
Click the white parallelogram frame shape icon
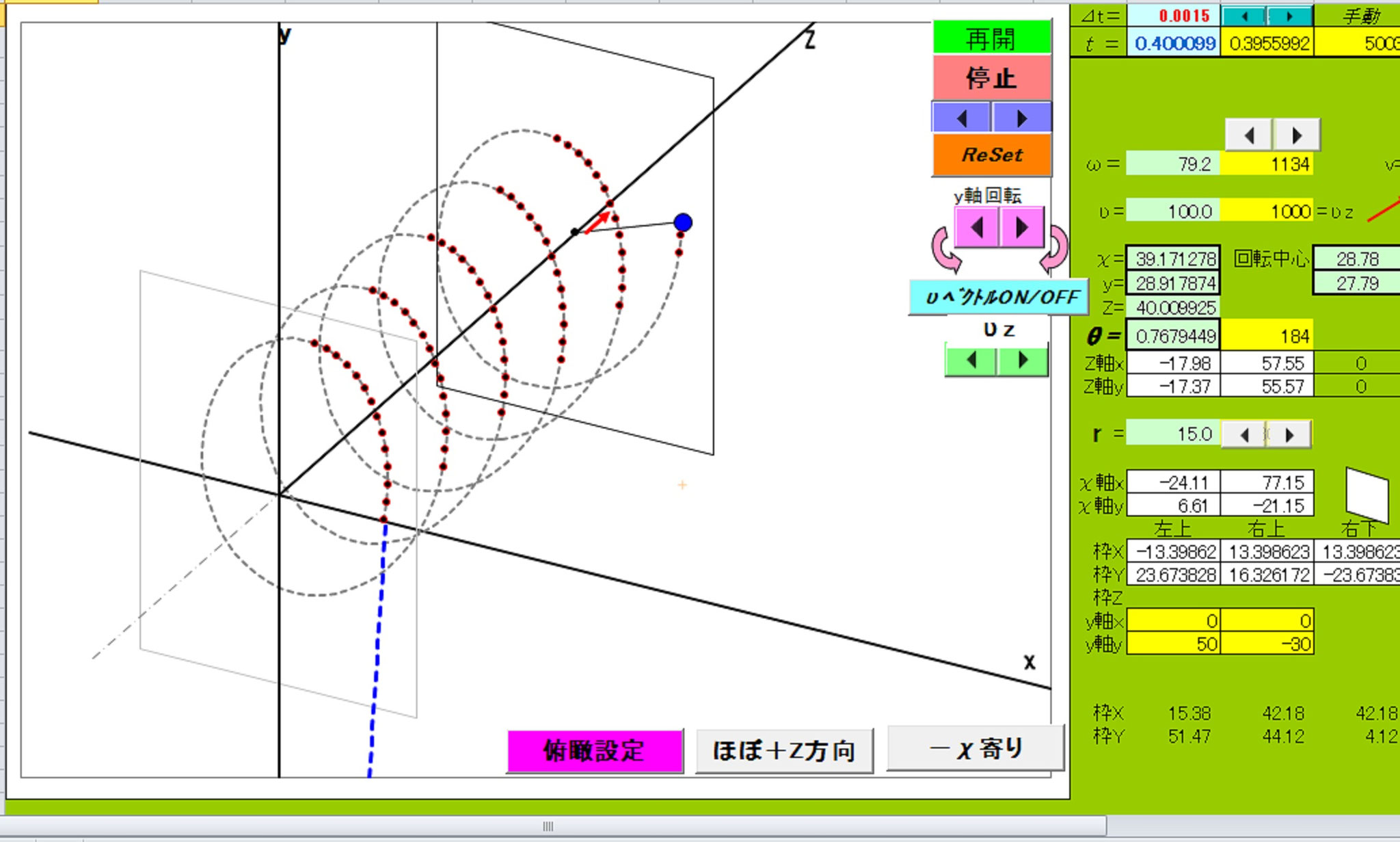pyautogui.click(x=1367, y=495)
